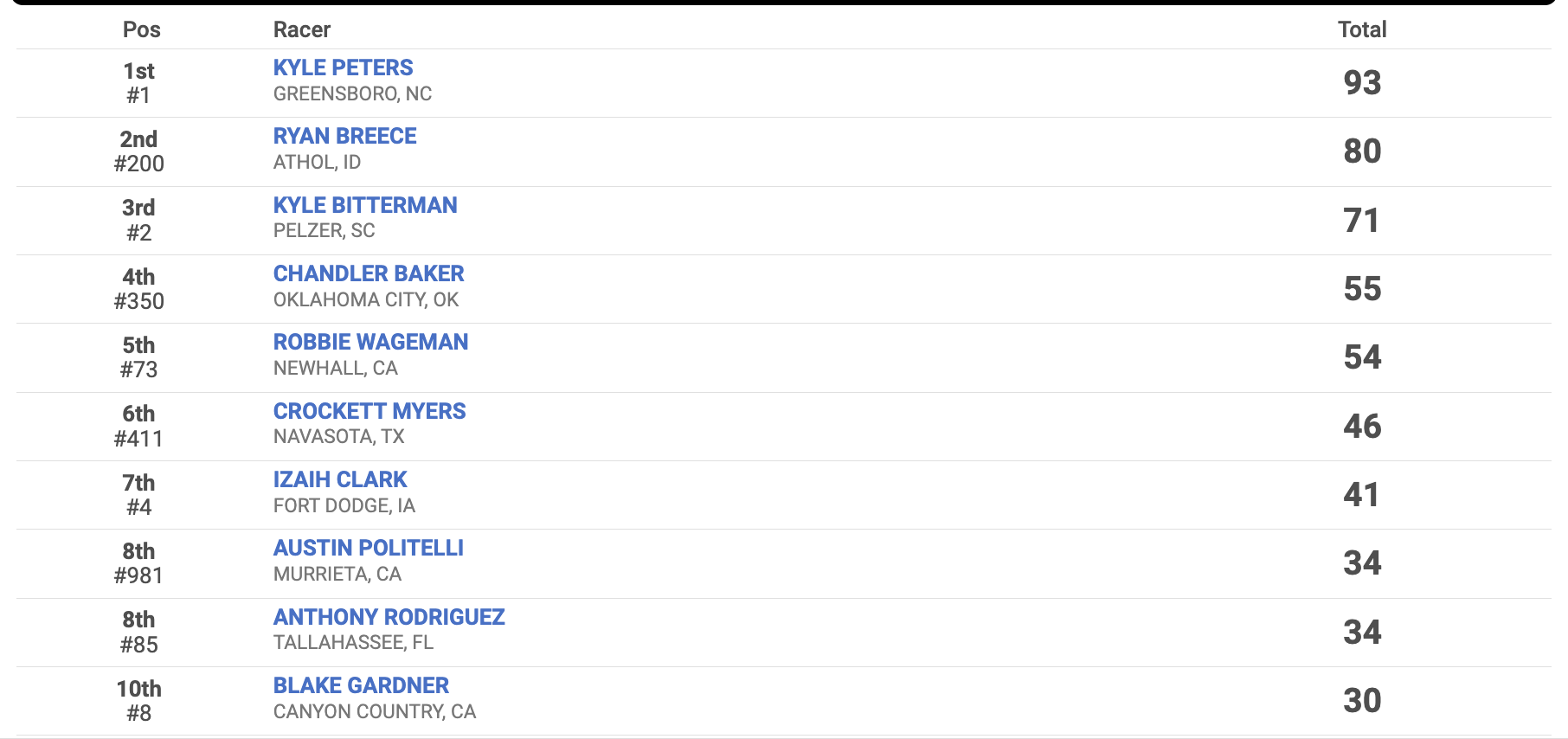Click the Pos column header
Viewport: 1568px width, 739px height.
pyautogui.click(x=141, y=29)
